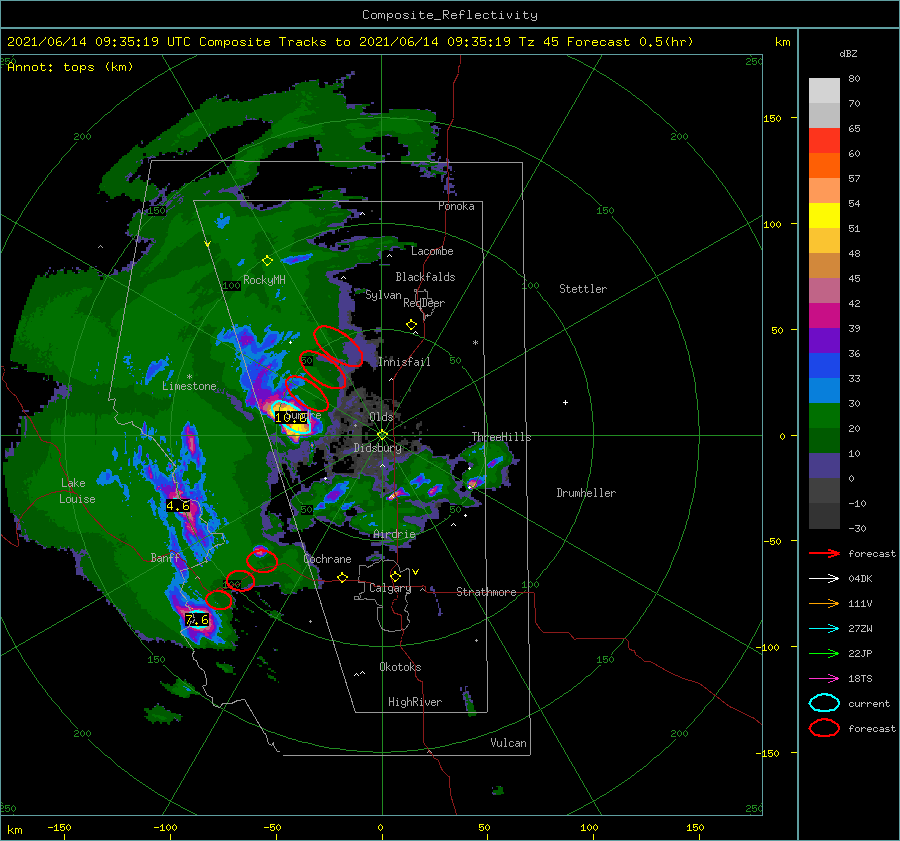Click the Strathmore label
The image size is (900, 841).
[x=486, y=592]
